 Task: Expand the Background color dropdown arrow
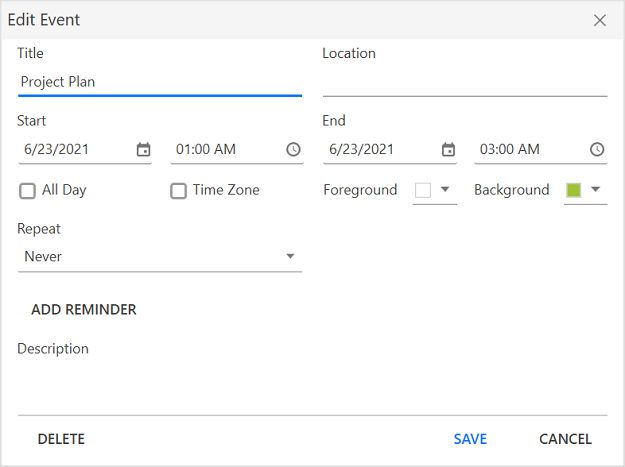[x=596, y=190]
